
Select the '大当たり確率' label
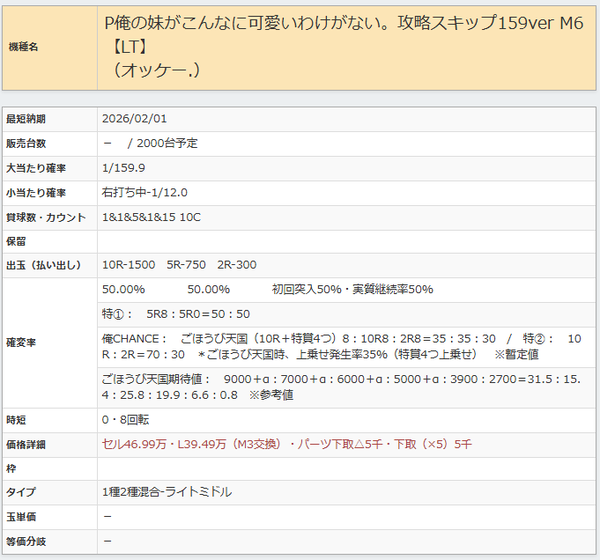pyautogui.click(x=36, y=168)
